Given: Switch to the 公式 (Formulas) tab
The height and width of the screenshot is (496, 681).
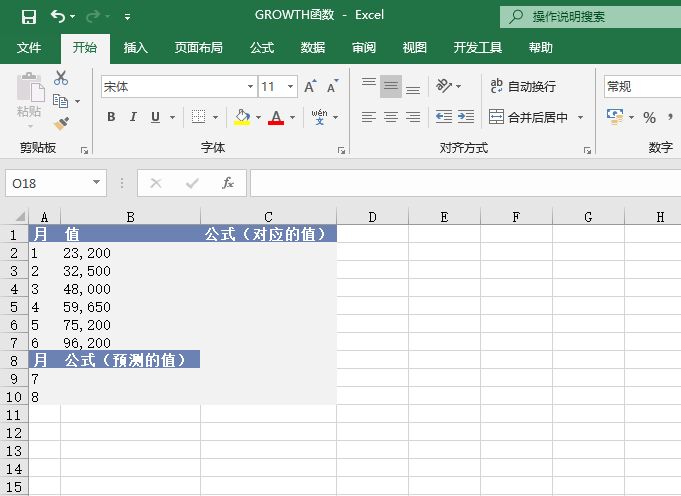Looking at the screenshot, I should click(262, 47).
